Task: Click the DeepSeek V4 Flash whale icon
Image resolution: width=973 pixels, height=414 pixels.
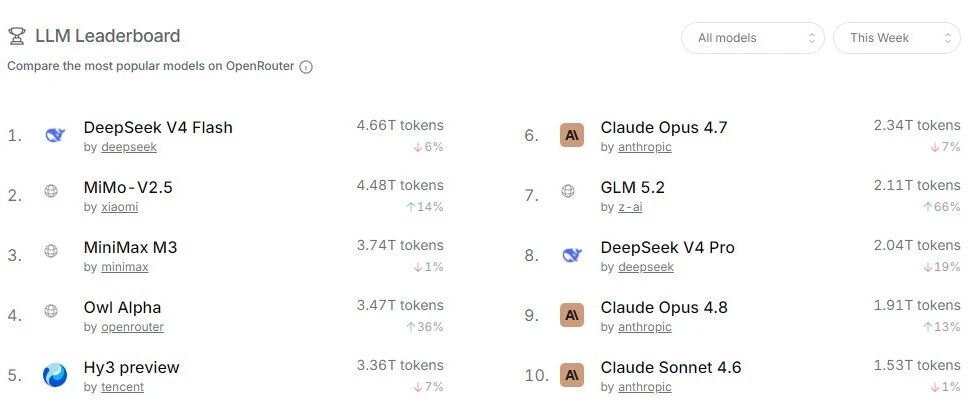Action: (x=55, y=135)
